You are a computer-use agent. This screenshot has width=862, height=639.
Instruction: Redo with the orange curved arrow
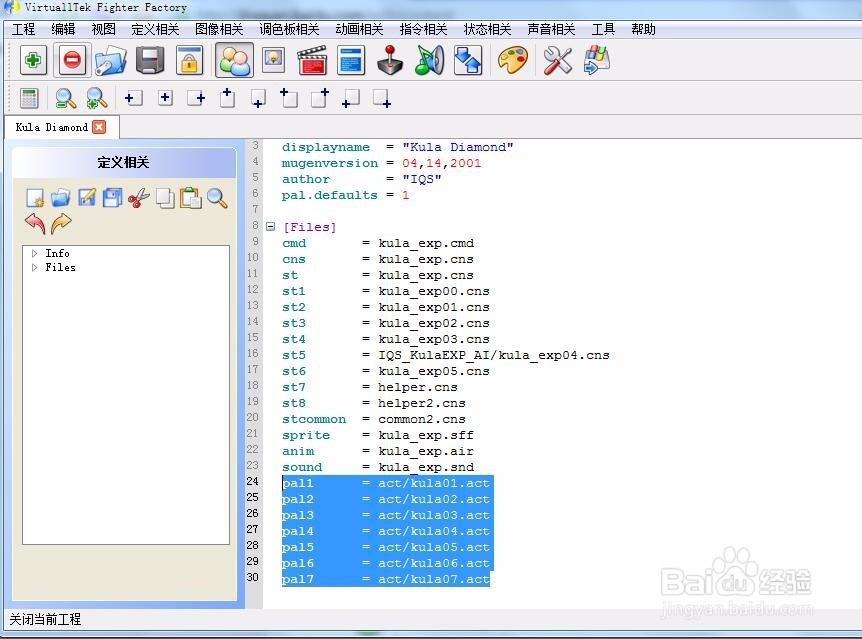point(61,224)
